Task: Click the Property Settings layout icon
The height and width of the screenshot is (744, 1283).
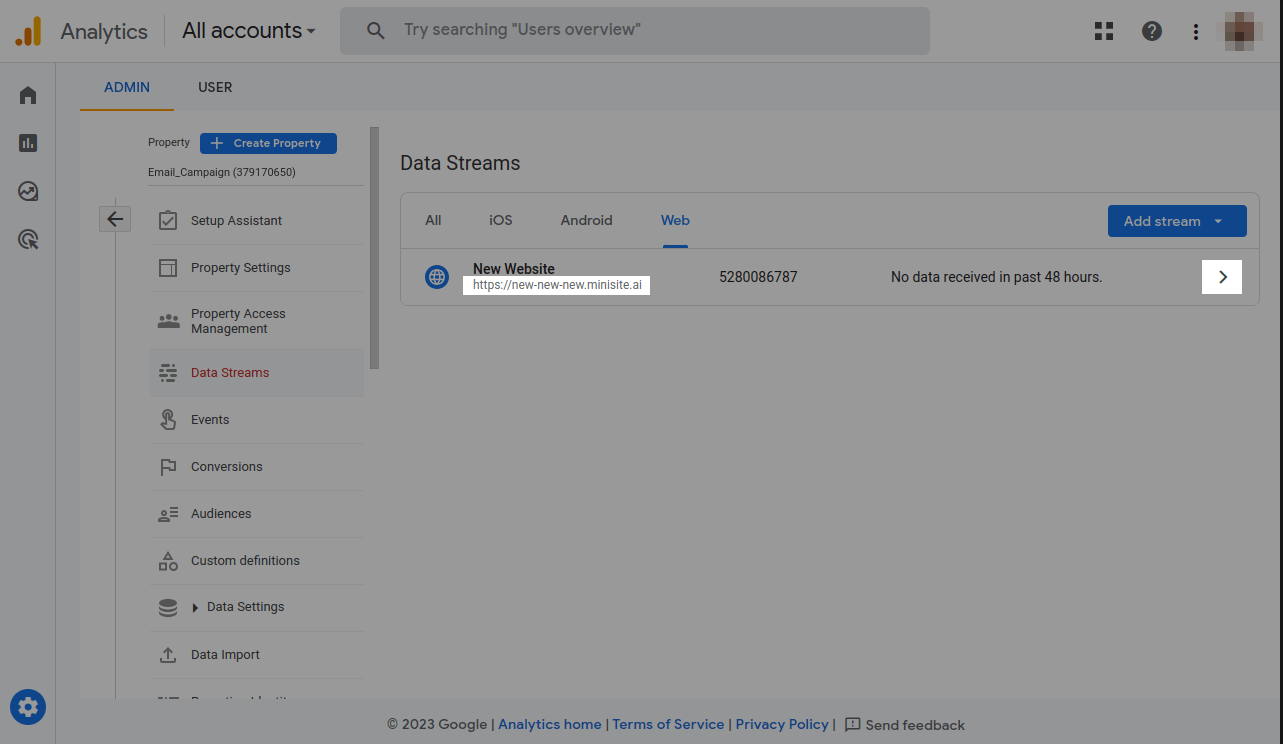Action: 168,267
